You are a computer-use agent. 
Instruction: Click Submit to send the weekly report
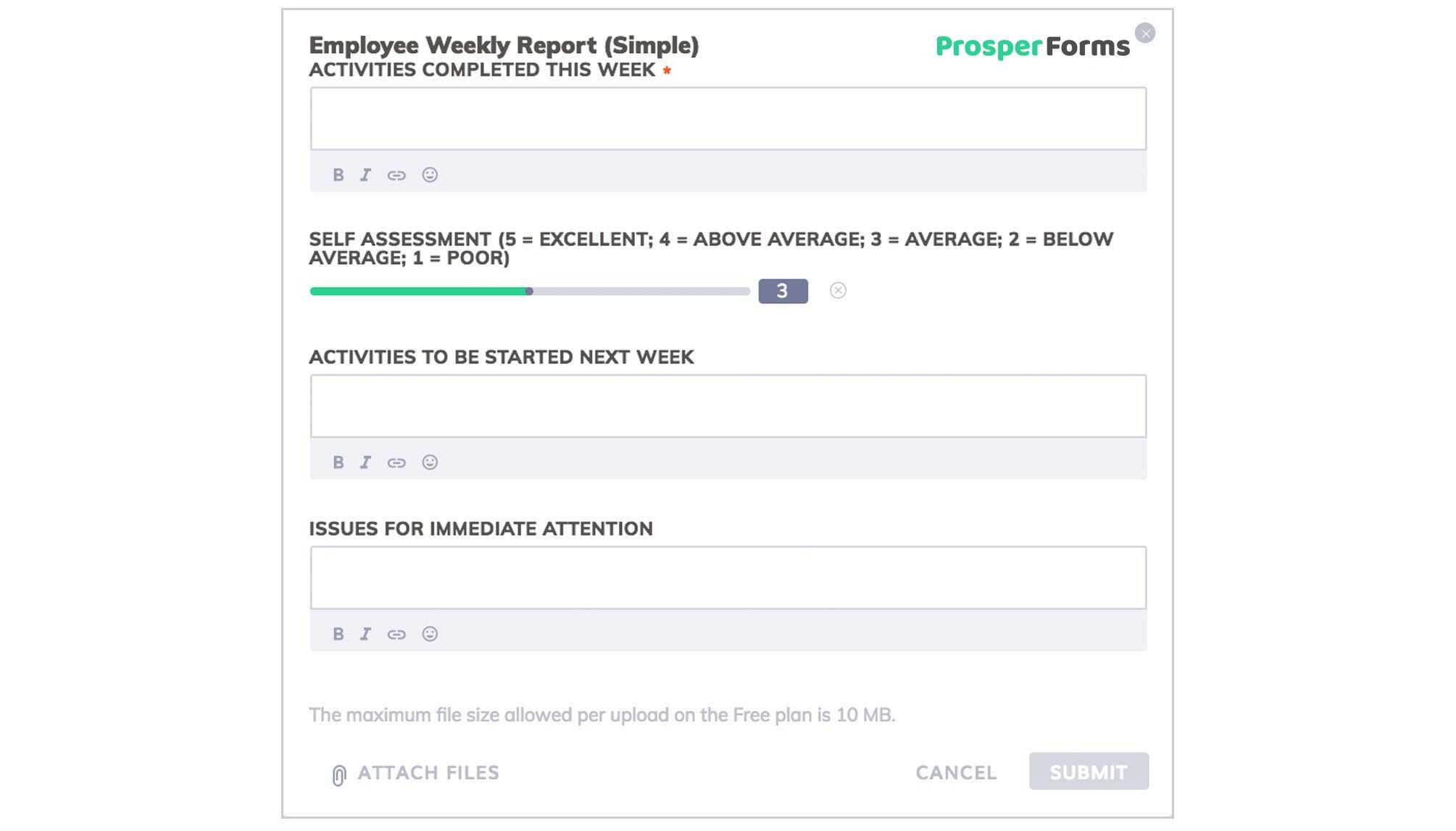[1088, 771]
